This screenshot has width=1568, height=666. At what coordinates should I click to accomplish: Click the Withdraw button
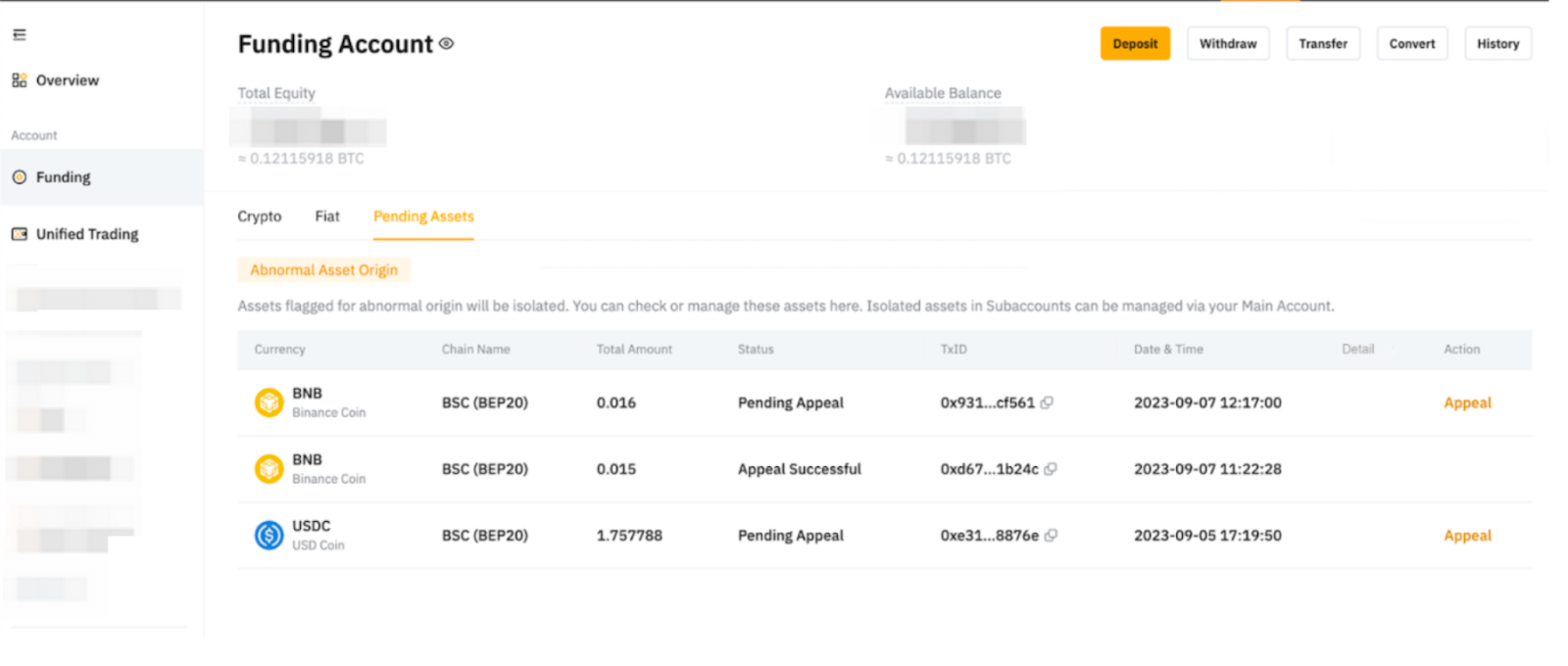[1228, 44]
